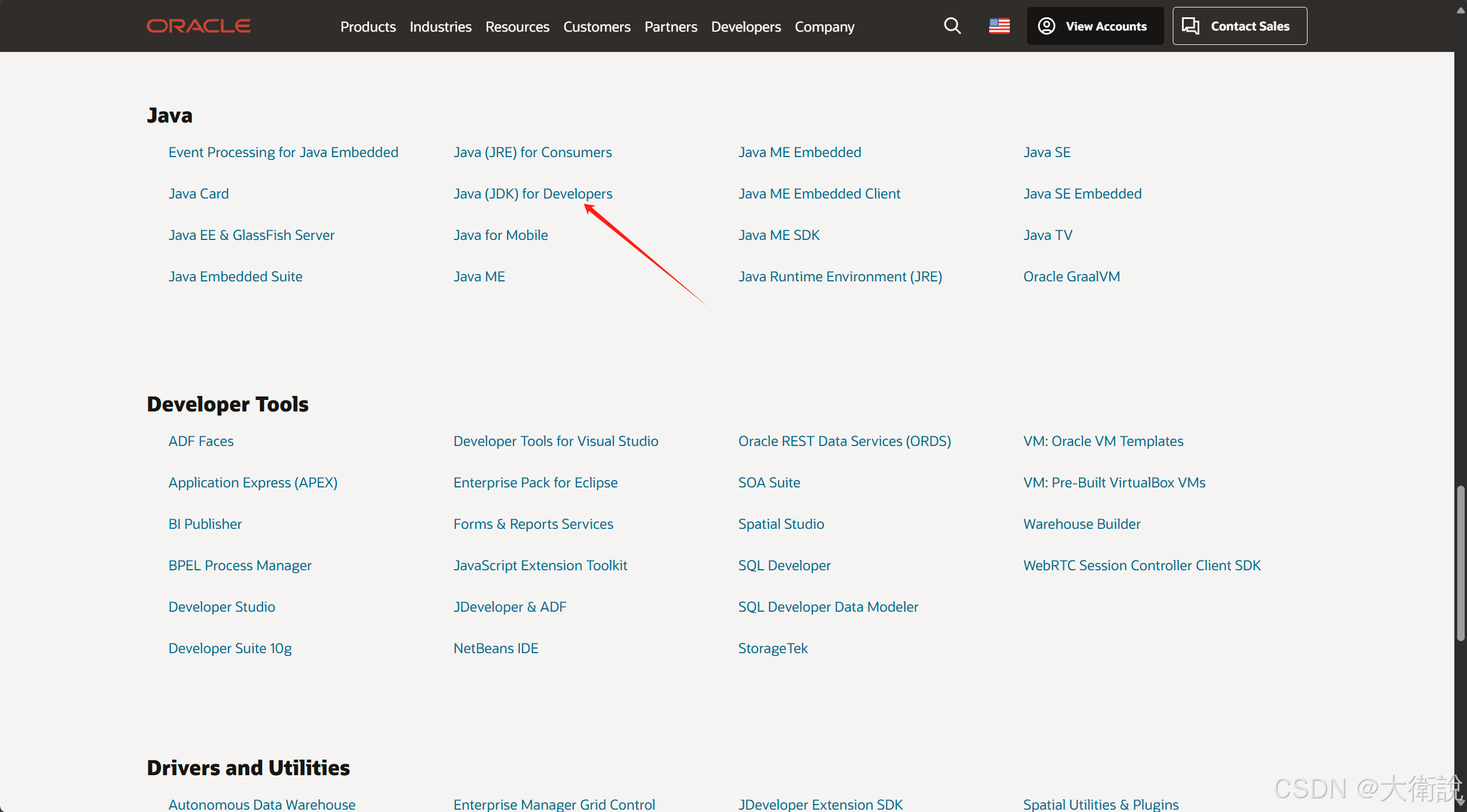Open the Developers menu
This screenshot has height=812, width=1467.
(x=746, y=26)
